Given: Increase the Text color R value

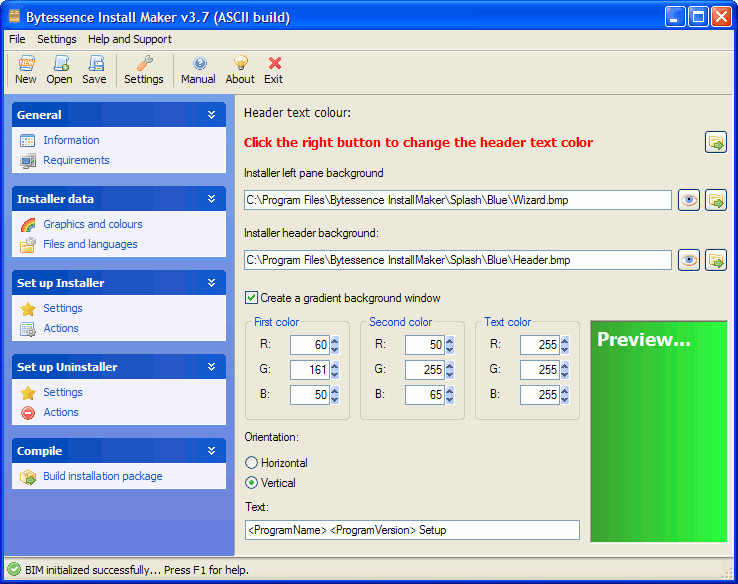Looking at the screenshot, I should [x=564, y=340].
